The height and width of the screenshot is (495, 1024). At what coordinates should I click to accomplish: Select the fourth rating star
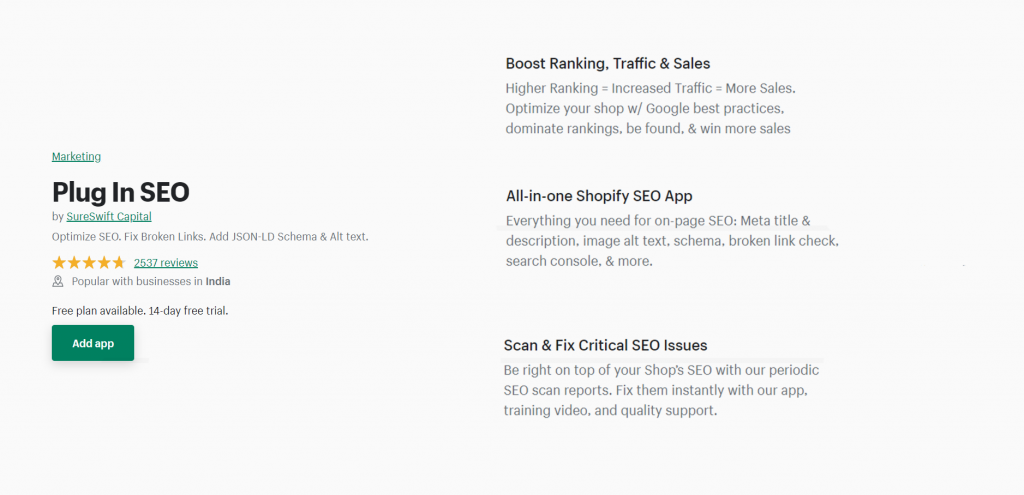coord(104,263)
